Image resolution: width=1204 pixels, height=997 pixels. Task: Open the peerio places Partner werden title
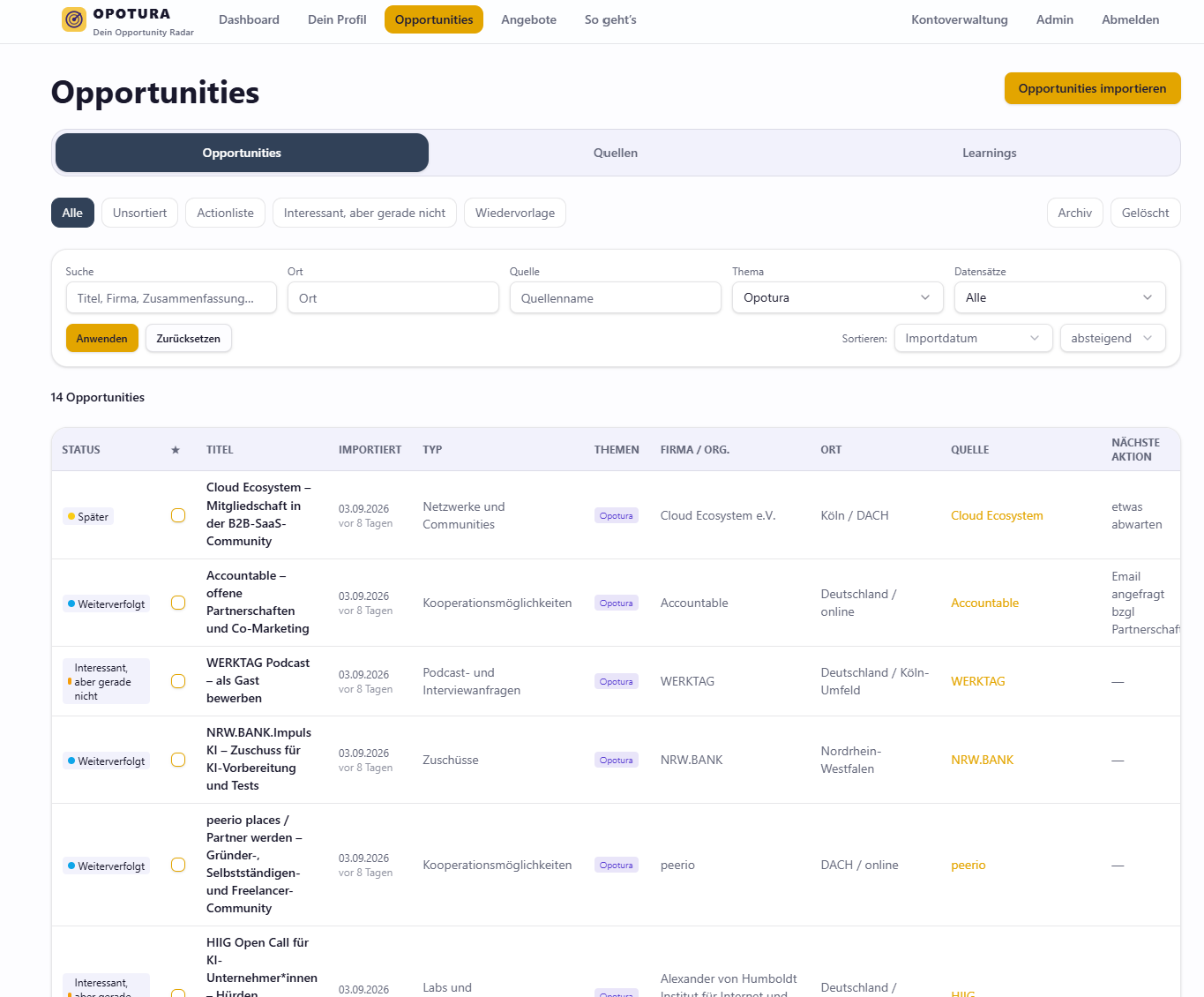(x=254, y=864)
